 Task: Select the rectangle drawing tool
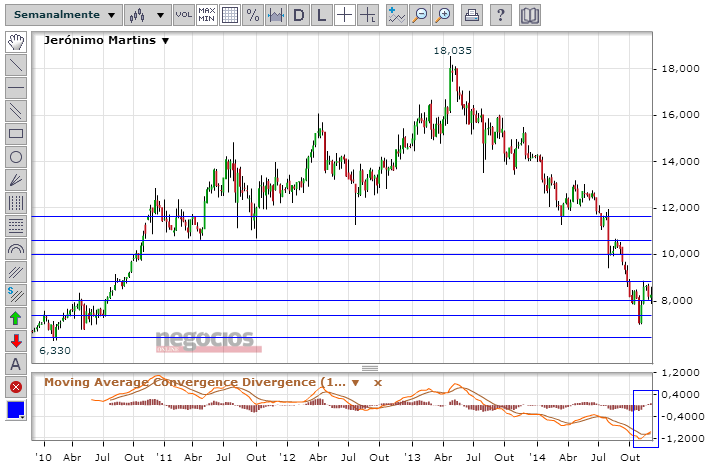(16, 134)
